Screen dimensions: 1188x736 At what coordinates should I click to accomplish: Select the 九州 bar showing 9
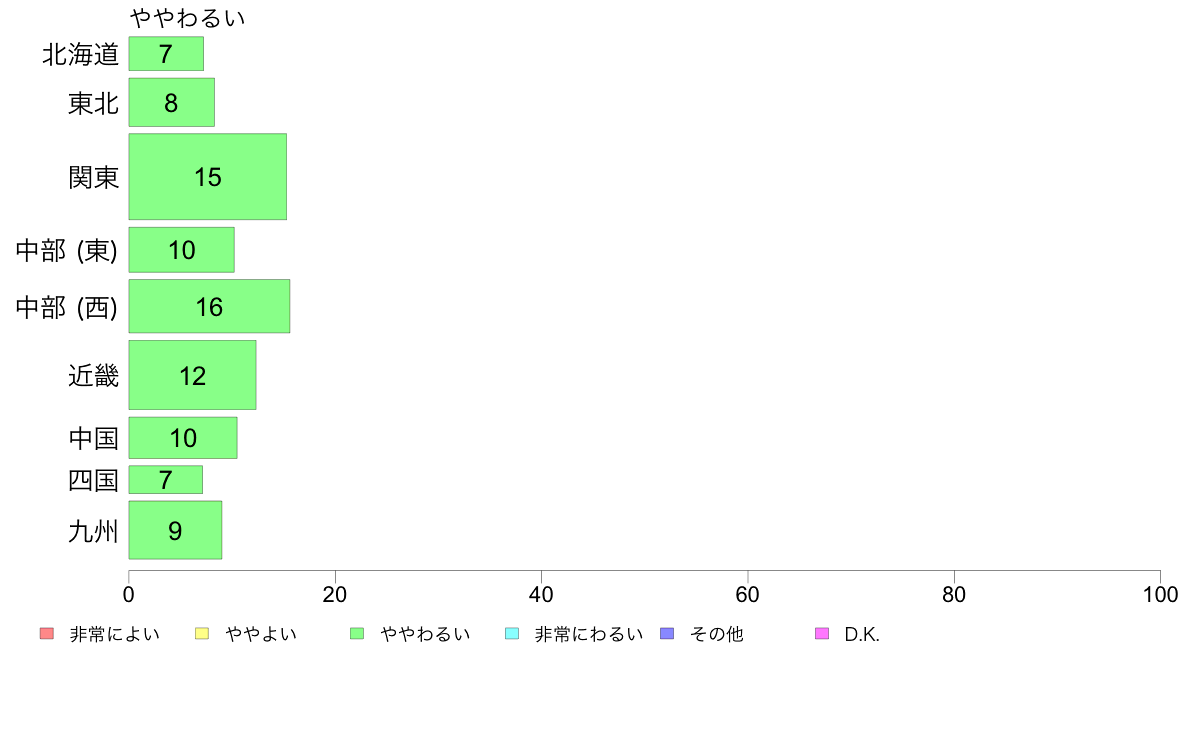coord(175,530)
